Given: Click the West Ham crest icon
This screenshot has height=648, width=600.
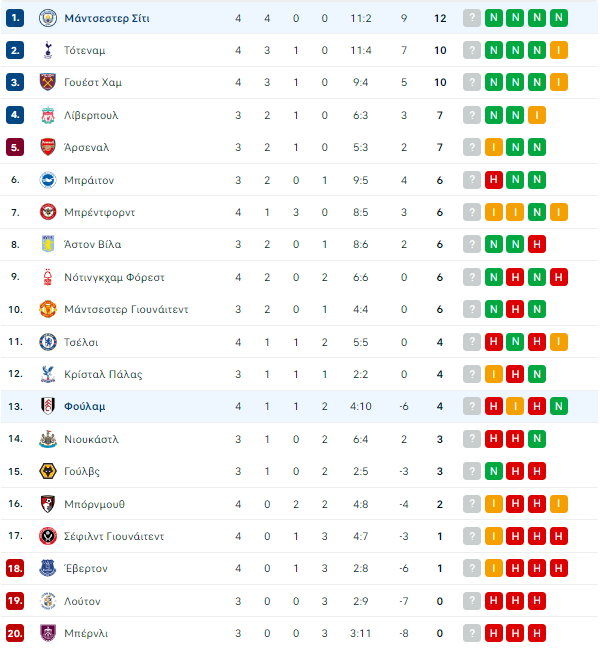Looking at the screenshot, I should click(x=48, y=82).
